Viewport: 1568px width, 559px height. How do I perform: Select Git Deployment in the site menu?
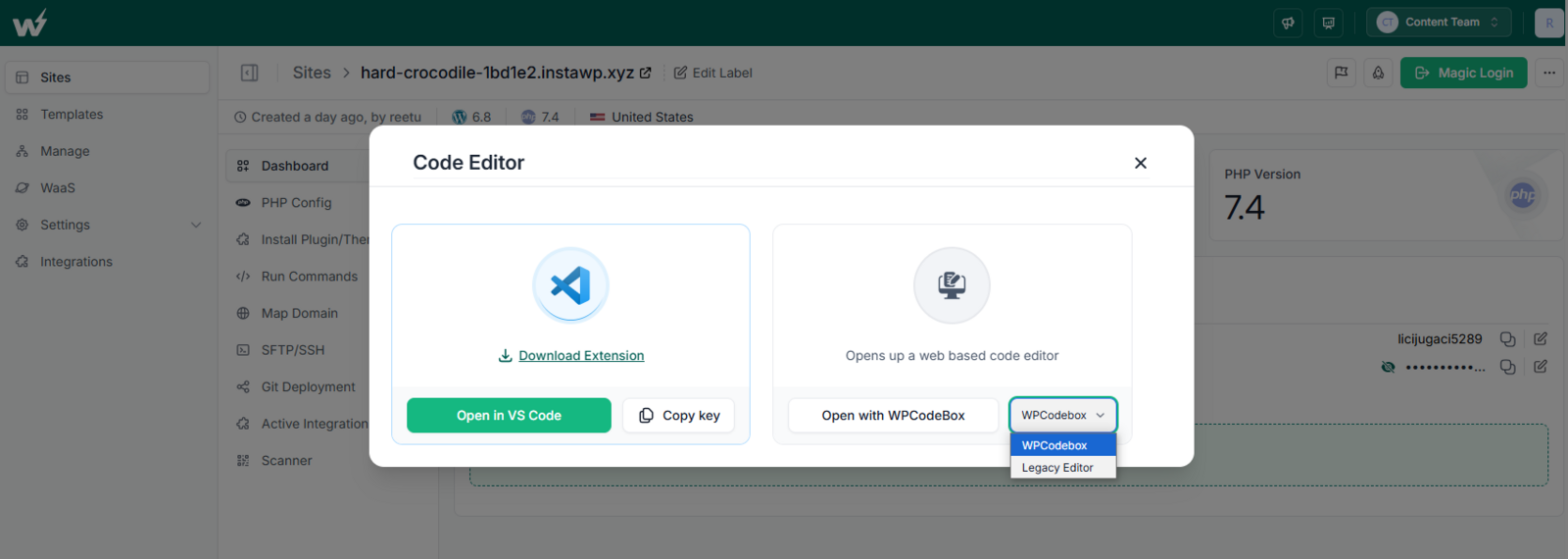point(297,387)
